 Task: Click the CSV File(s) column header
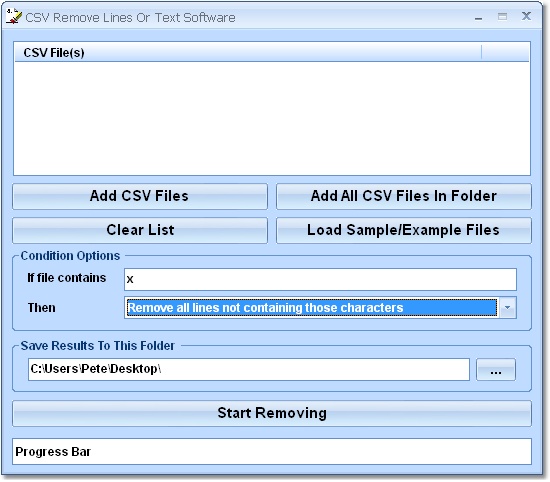click(248, 53)
